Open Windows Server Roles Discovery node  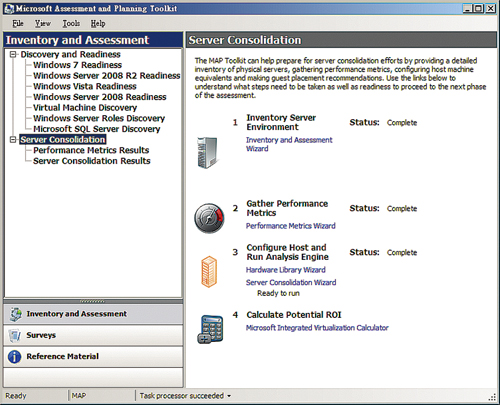99,118
